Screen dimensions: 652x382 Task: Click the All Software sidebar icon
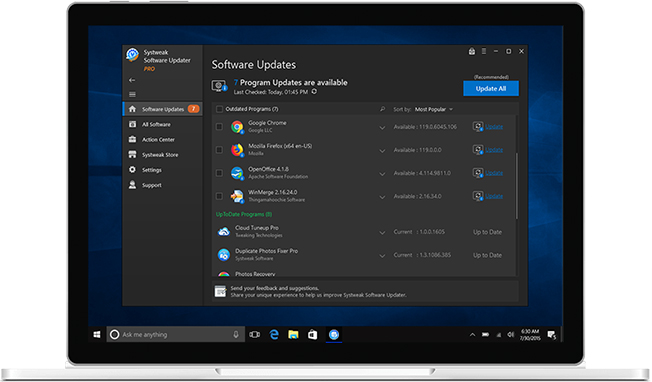pos(132,124)
